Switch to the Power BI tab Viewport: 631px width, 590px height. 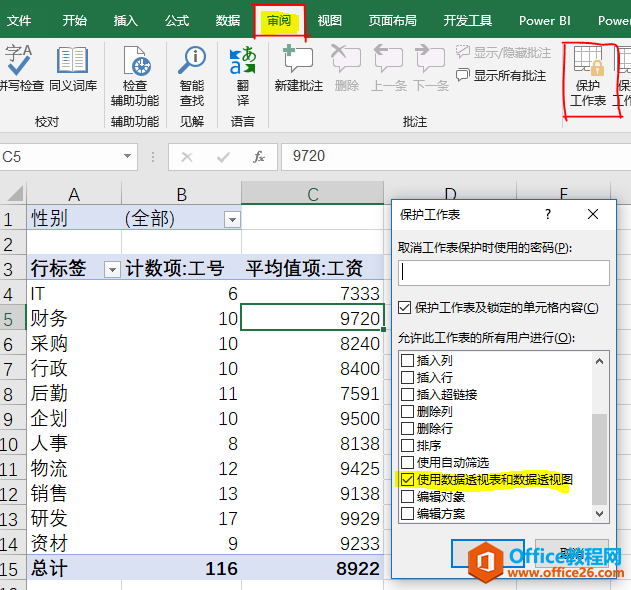click(x=544, y=20)
